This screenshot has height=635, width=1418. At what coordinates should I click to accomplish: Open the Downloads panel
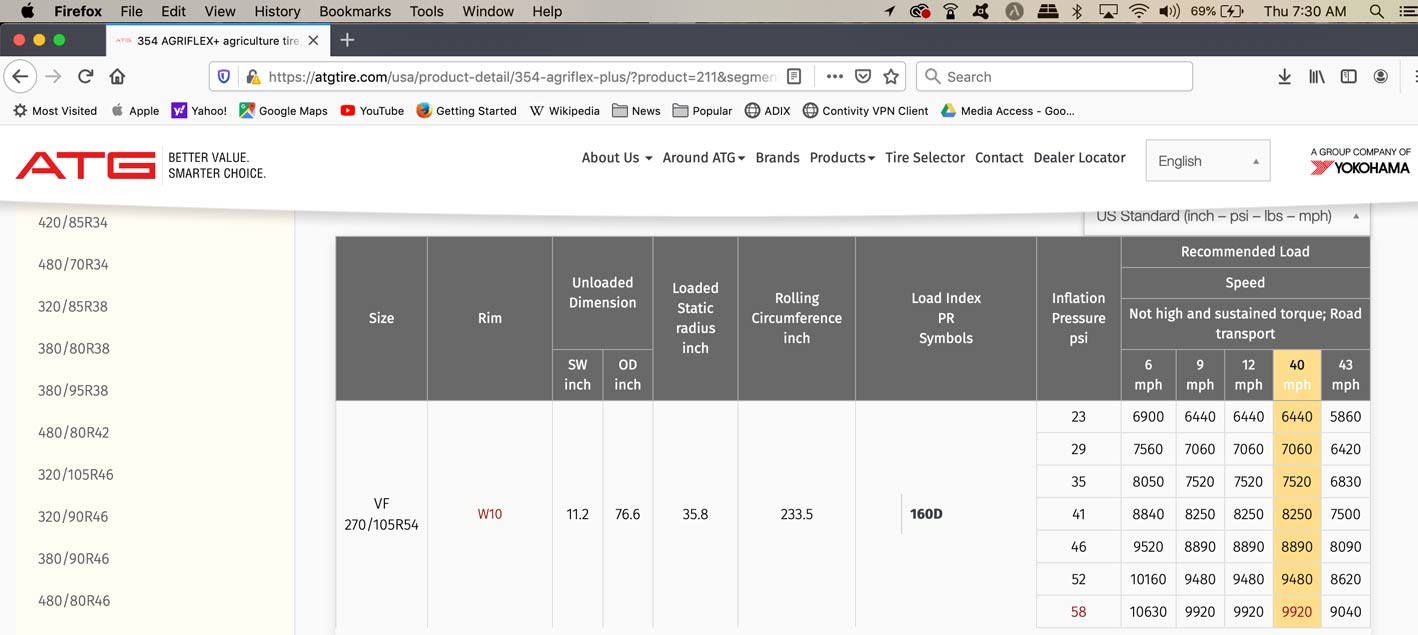(x=1284, y=77)
